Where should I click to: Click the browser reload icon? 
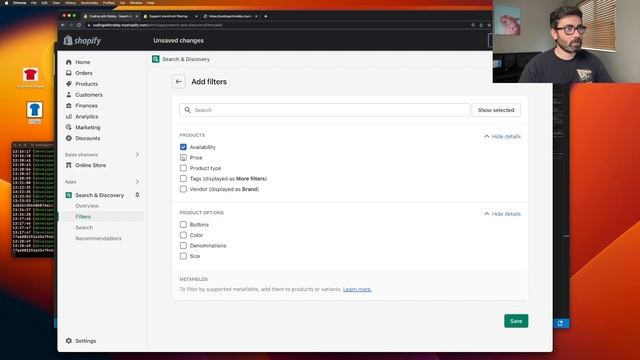(x=79, y=25)
